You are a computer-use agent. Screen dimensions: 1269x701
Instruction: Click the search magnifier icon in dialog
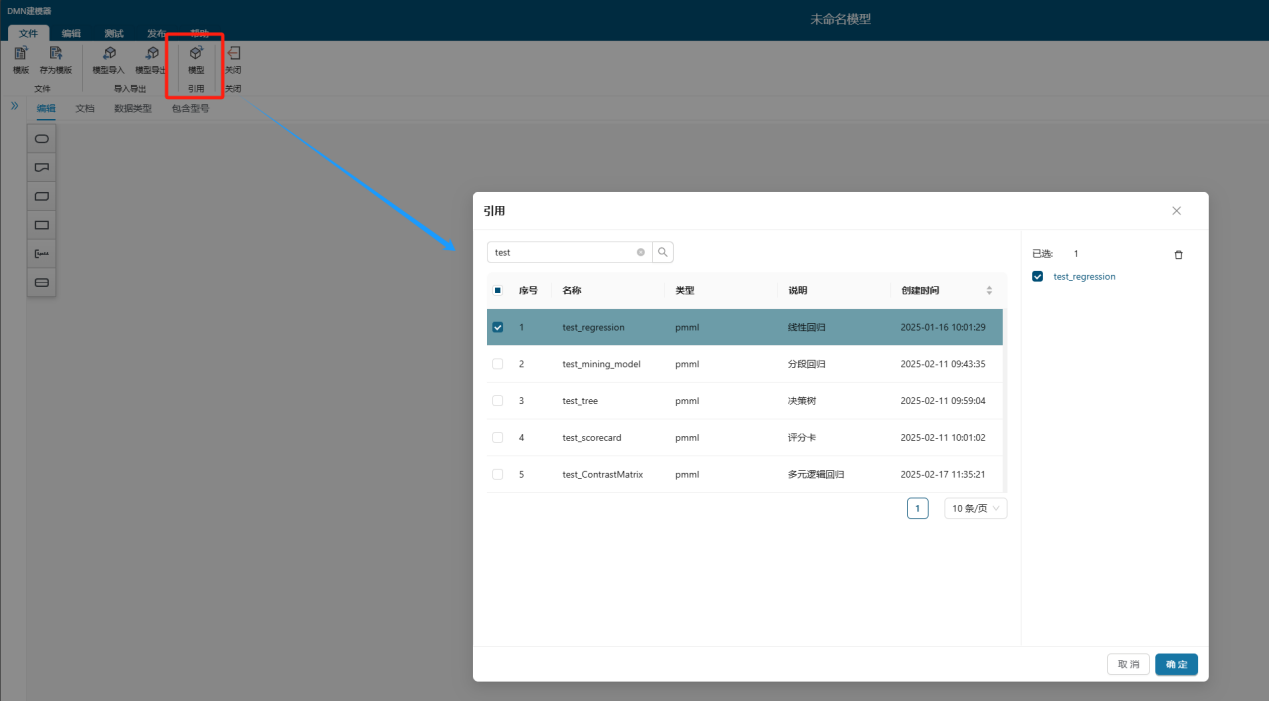click(x=663, y=252)
